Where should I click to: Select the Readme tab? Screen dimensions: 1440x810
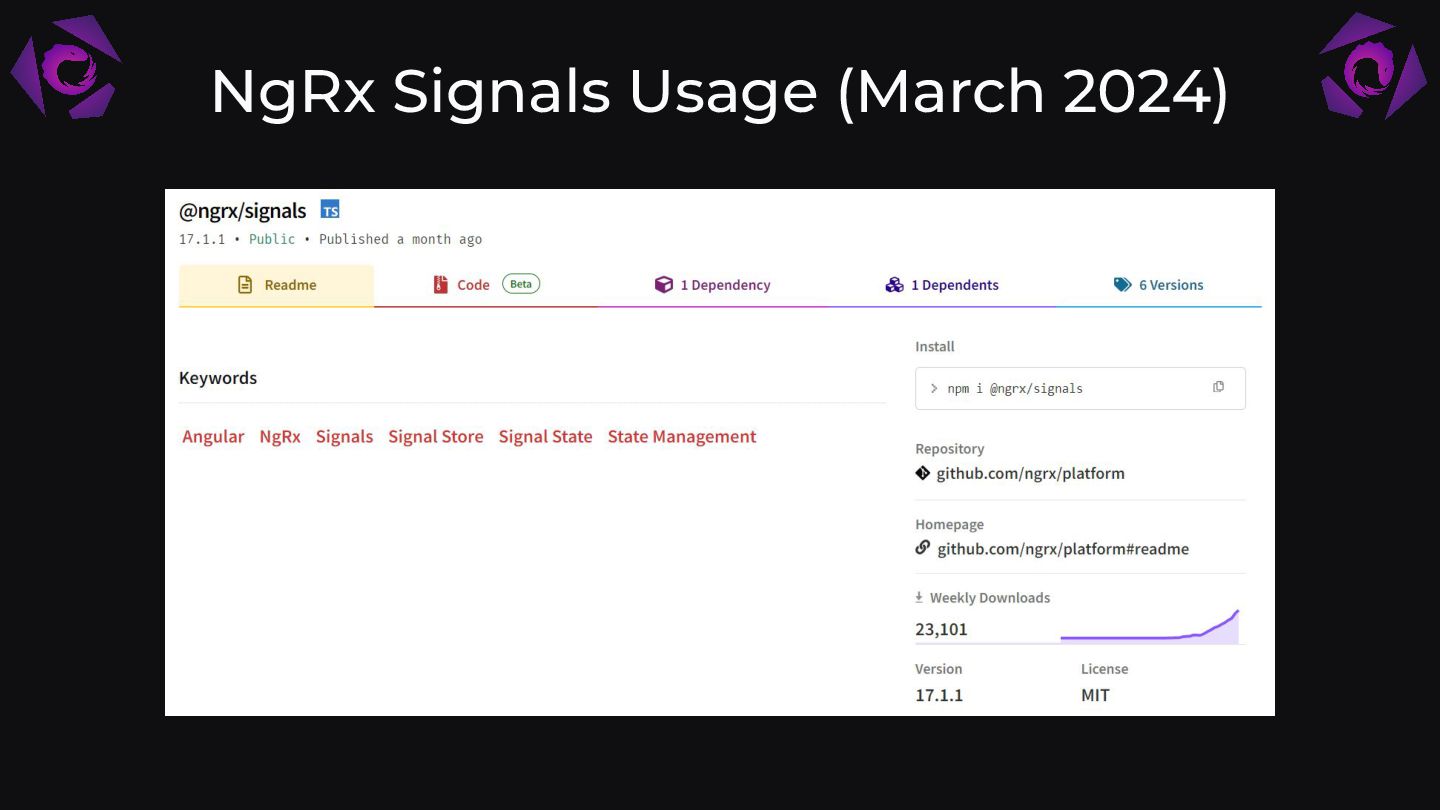(290, 285)
